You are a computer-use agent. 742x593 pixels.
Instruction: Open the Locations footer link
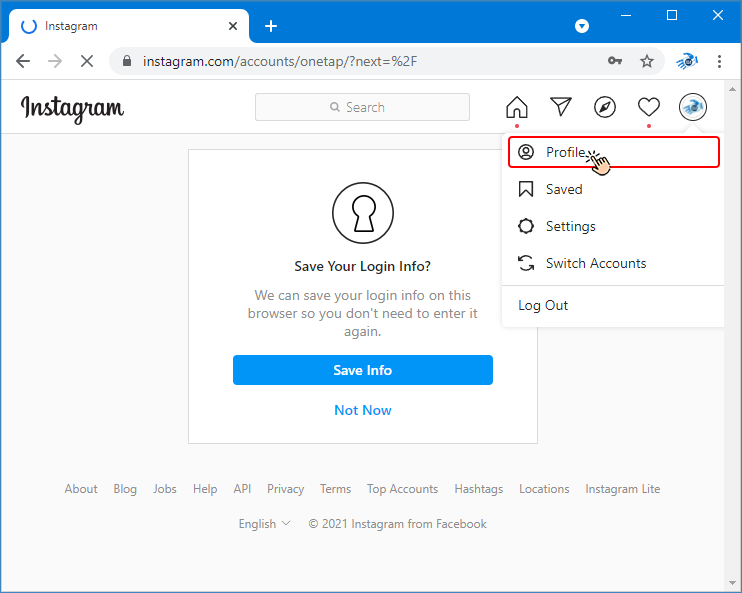tap(544, 489)
